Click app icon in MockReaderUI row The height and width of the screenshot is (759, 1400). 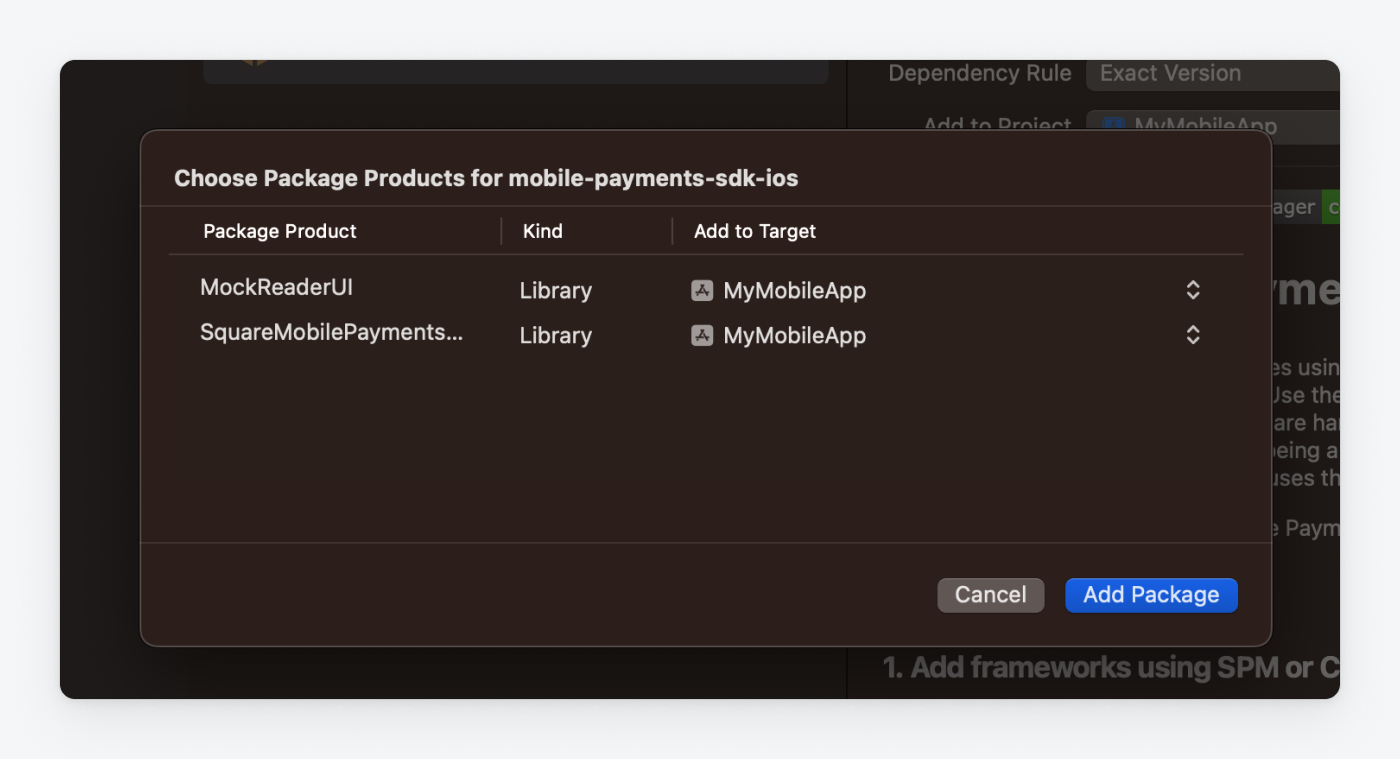click(x=702, y=291)
